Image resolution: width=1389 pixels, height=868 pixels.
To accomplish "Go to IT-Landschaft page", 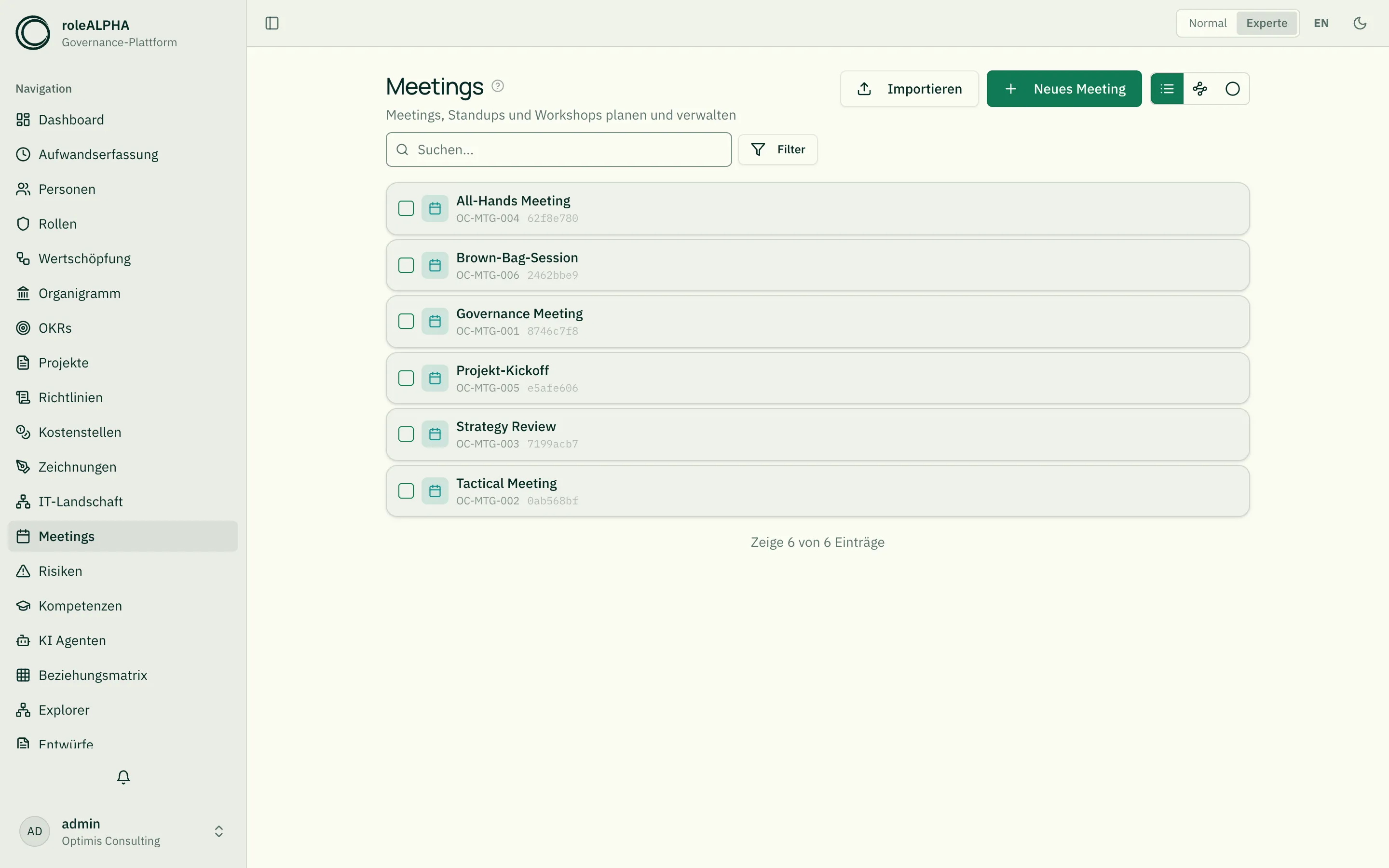I will point(123,502).
